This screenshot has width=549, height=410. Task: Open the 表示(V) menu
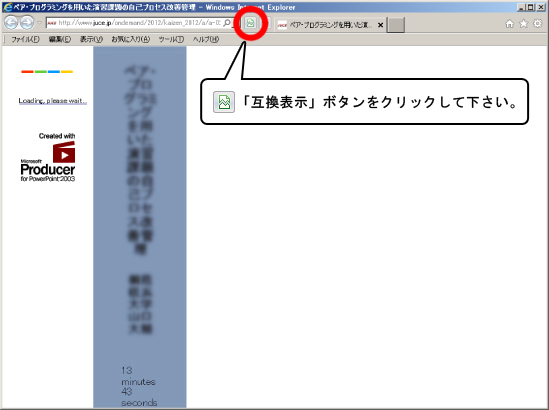point(91,39)
